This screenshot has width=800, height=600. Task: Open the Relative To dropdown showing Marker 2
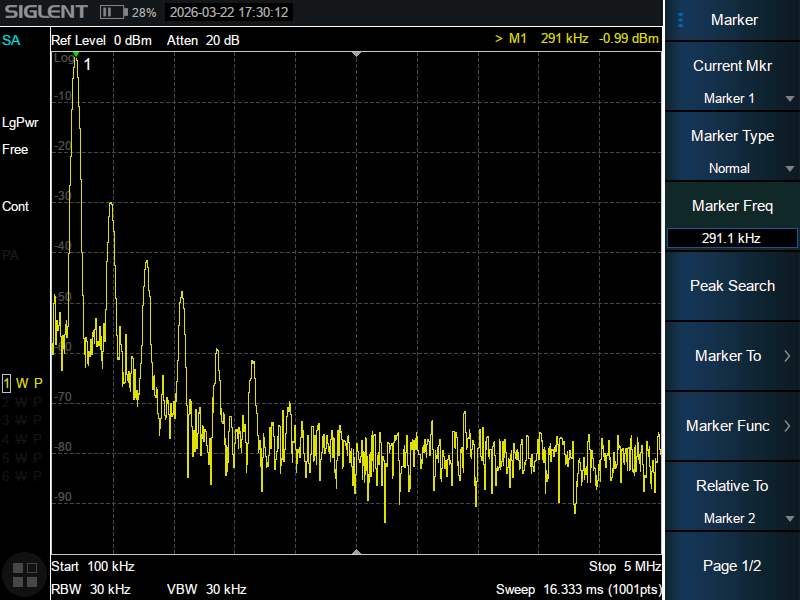coord(732,518)
